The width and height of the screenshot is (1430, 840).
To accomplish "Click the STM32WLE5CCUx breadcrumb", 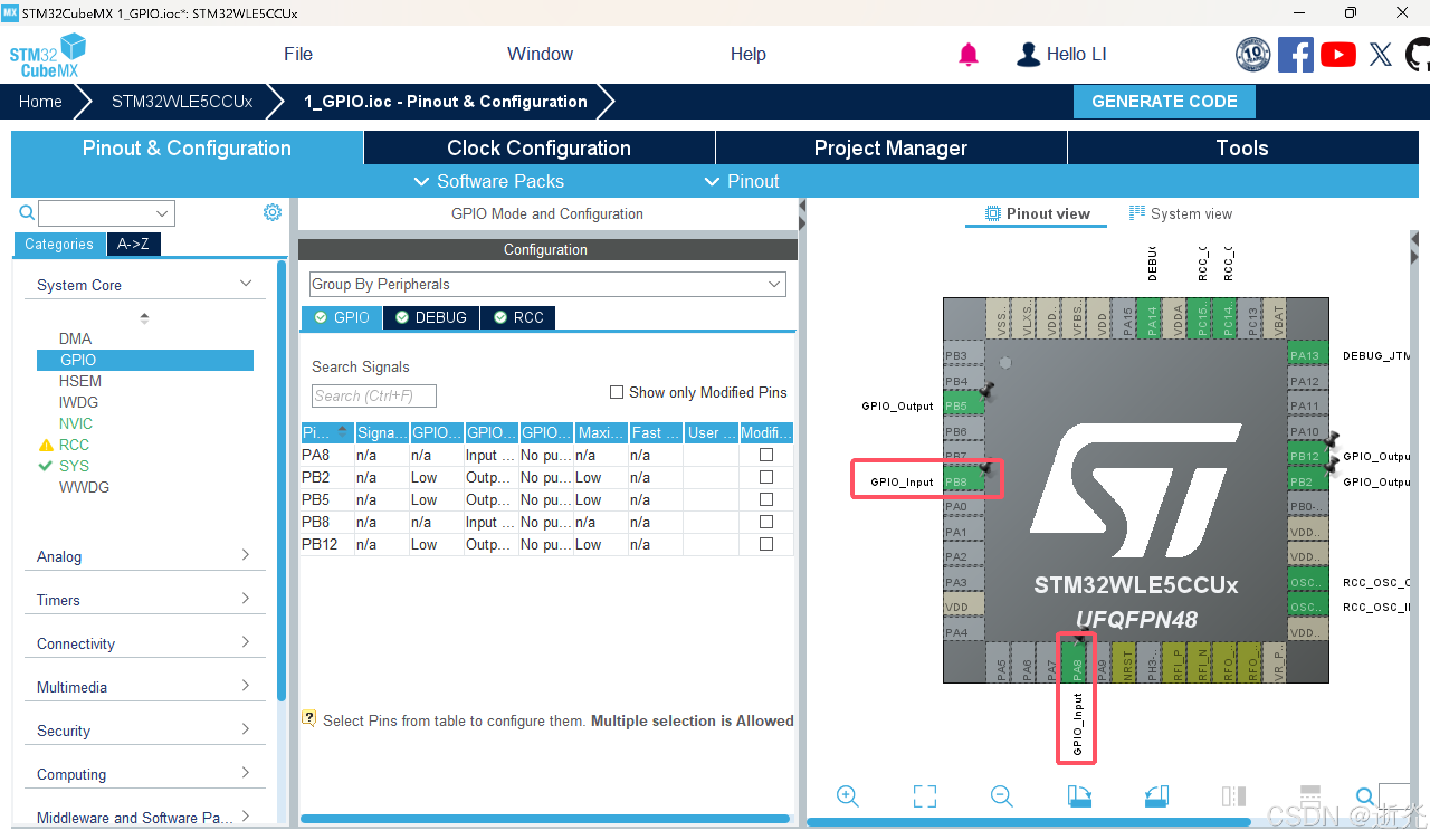I will coord(182,101).
